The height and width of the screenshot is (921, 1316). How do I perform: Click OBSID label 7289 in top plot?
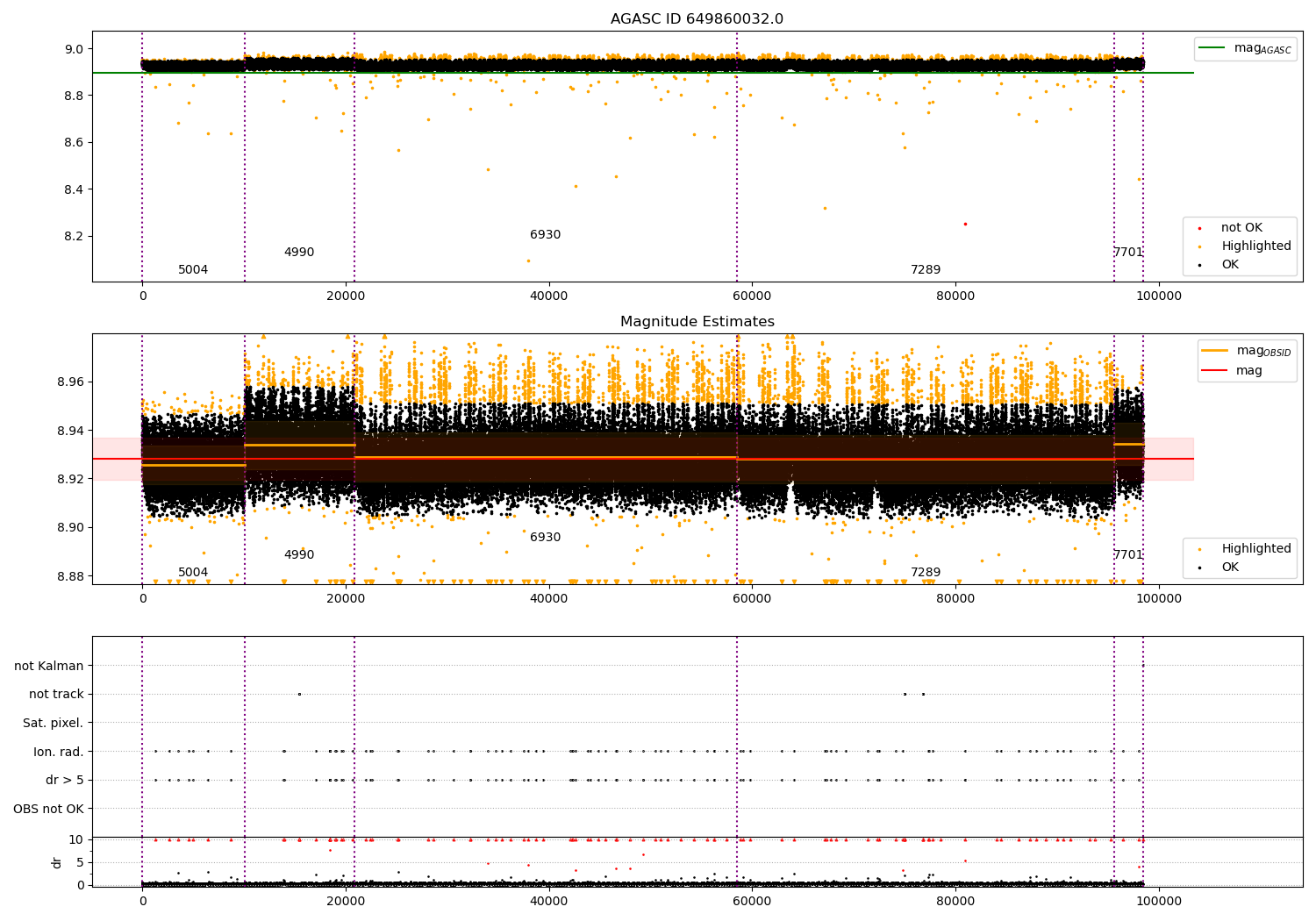pos(926,270)
